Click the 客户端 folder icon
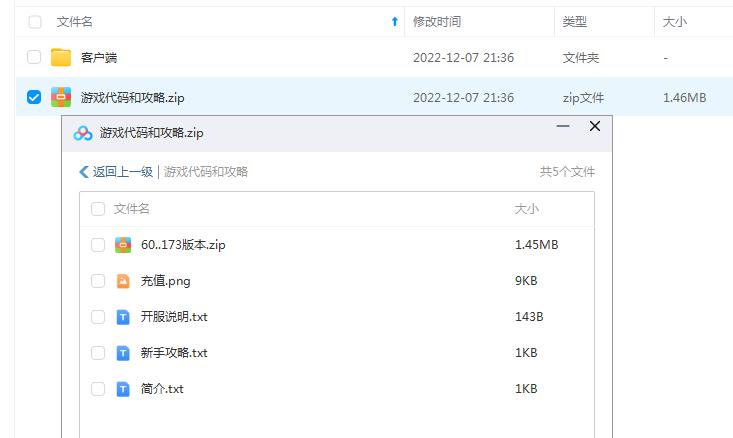This screenshot has height=438, width=733. pos(61,58)
